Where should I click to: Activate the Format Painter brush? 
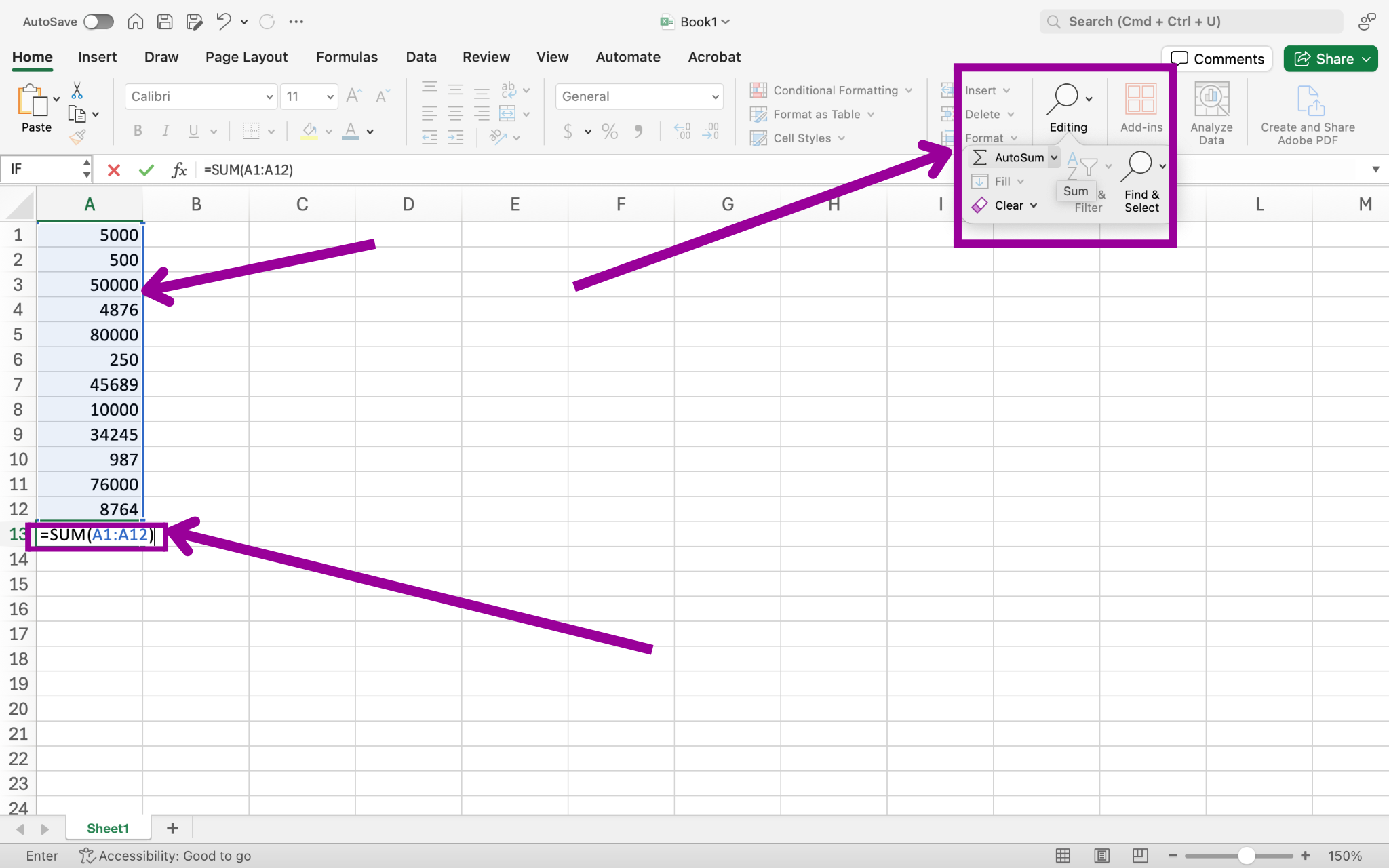[x=77, y=137]
